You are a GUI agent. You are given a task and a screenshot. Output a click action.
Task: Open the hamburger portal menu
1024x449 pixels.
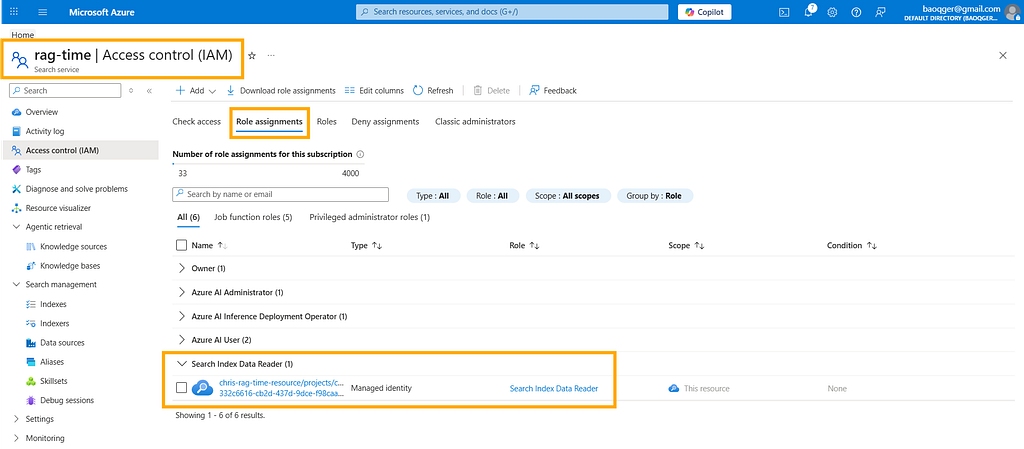coord(43,12)
